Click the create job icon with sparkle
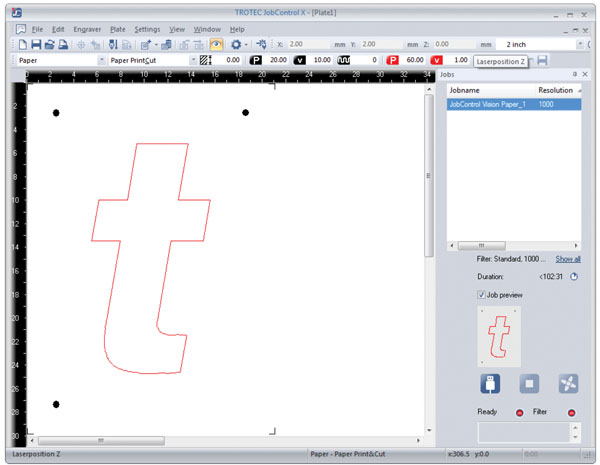This screenshot has height=465, width=600. pyautogui.click(x=145, y=45)
